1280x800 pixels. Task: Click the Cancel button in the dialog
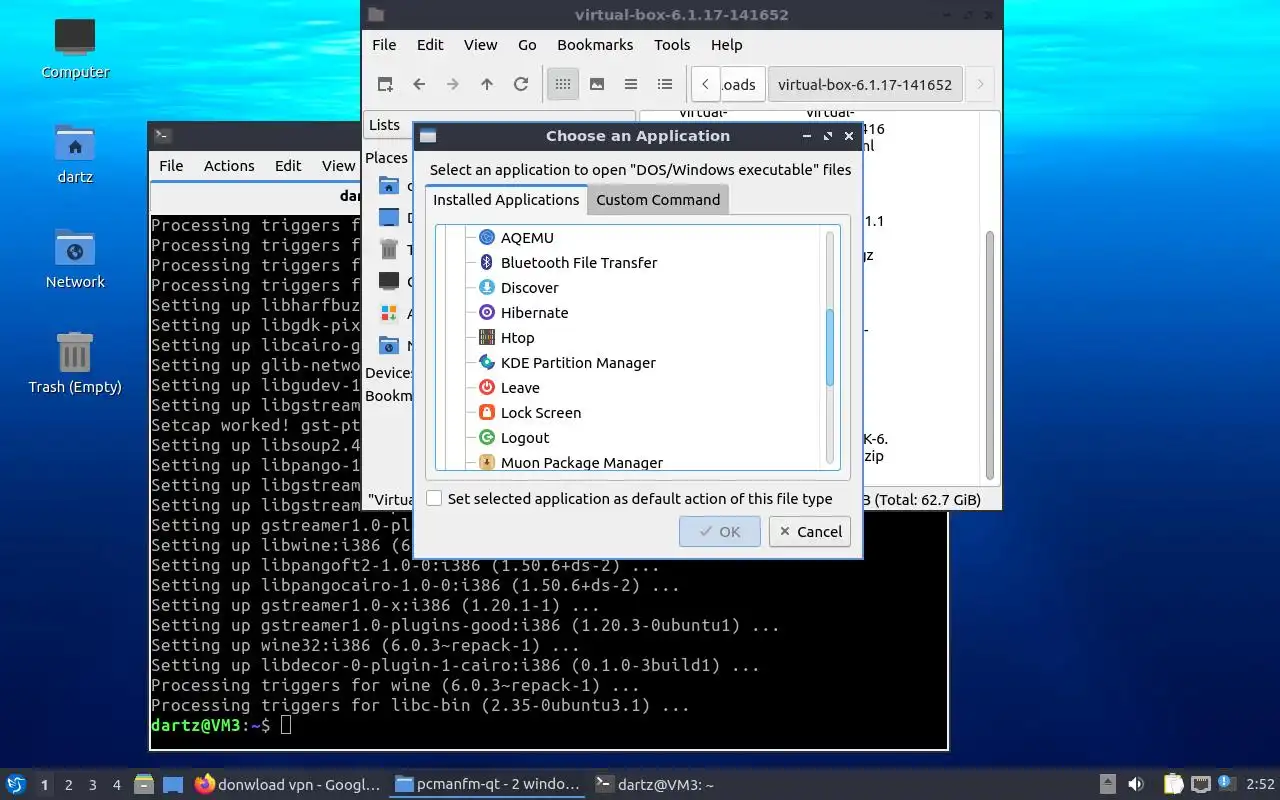[x=810, y=532]
